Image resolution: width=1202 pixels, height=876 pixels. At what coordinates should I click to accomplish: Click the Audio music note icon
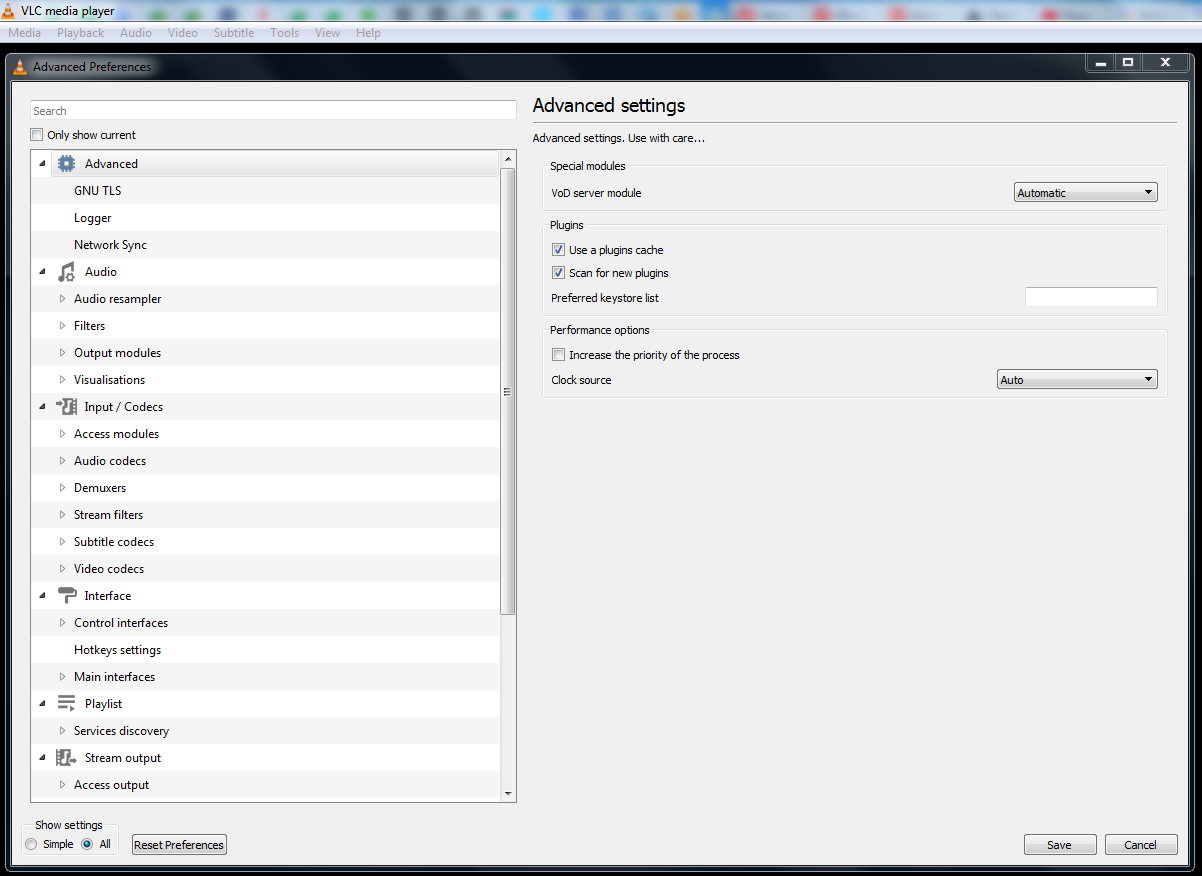(x=66, y=272)
